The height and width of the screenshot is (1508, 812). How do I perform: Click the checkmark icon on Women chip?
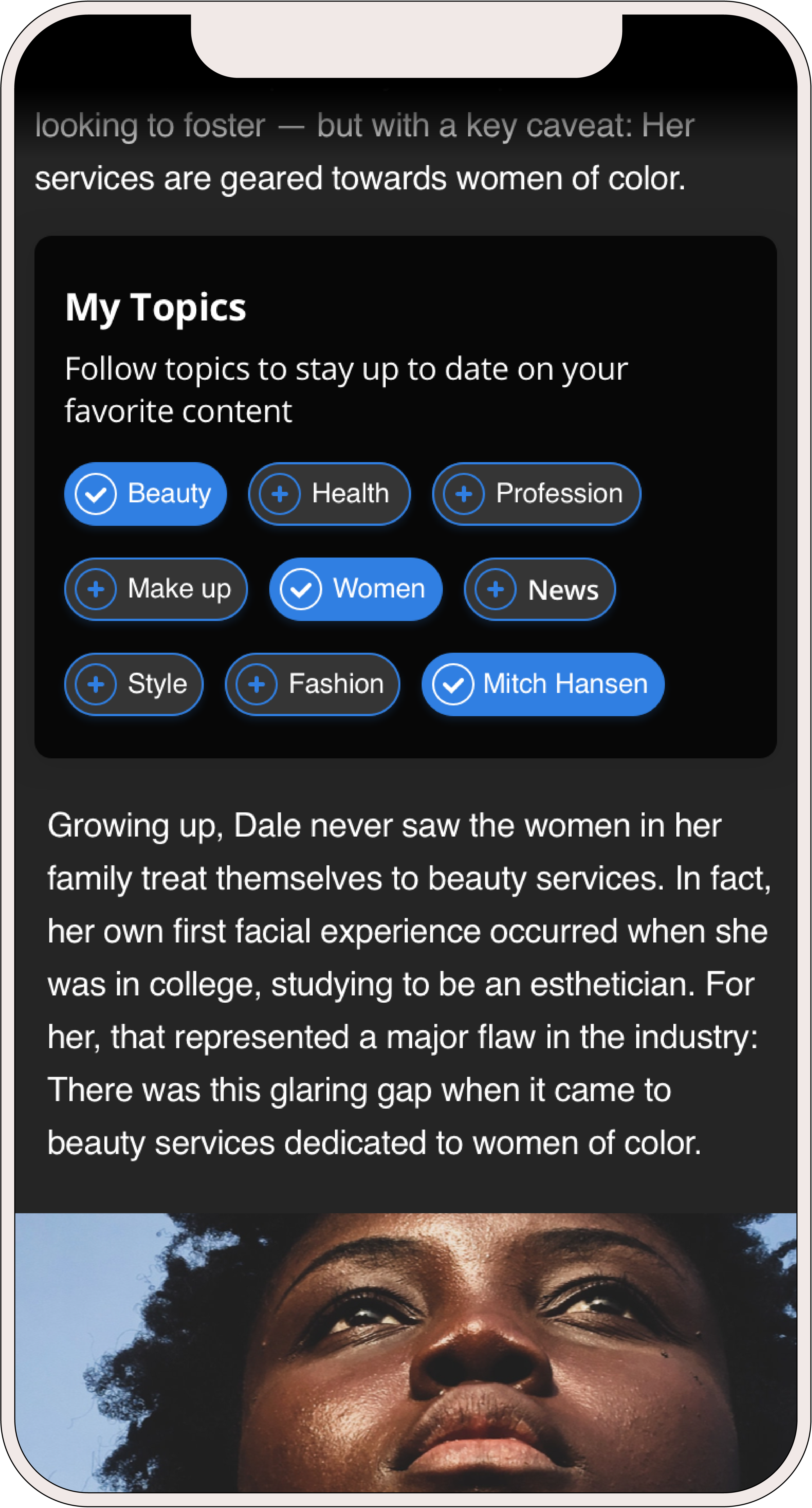(301, 589)
